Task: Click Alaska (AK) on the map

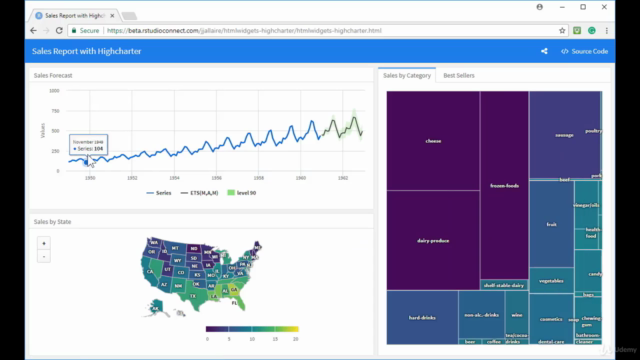Action: (x=156, y=308)
